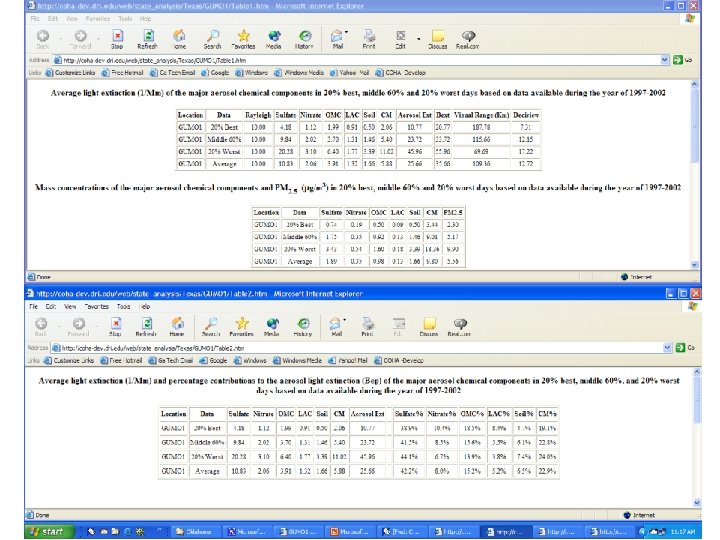
Task: Select GUMO1 taskbar button
Action: 298,531
